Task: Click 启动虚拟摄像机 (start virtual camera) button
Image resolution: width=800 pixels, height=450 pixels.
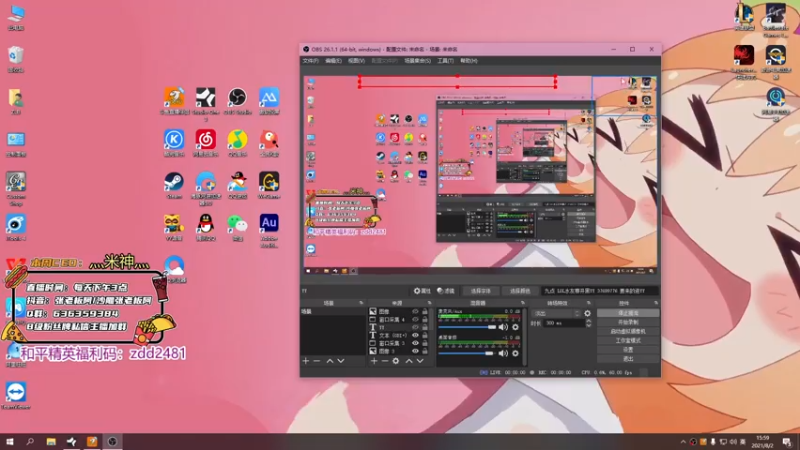Action: click(x=628, y=332)
